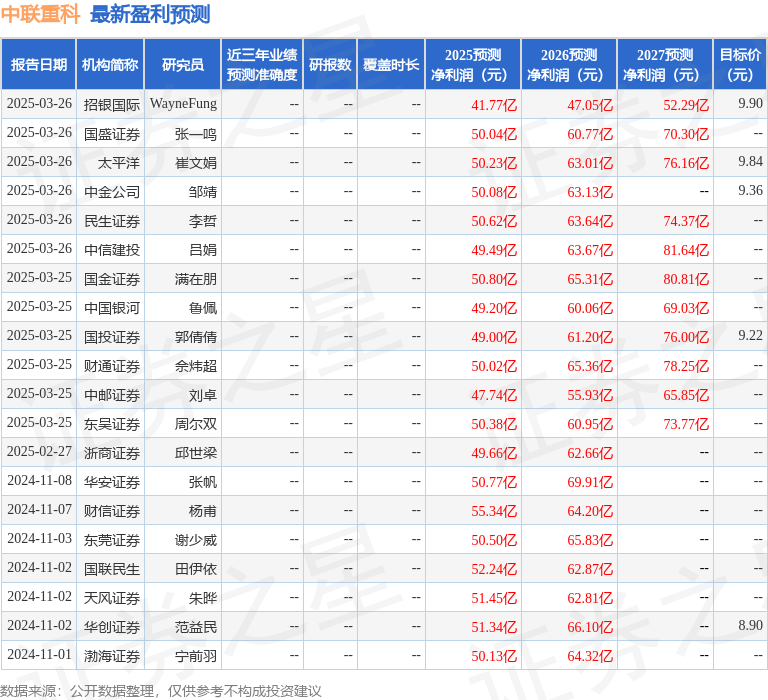This screenshot has width=768, height=700.
Task: Click date 2024-11-03 cell
Action: pyautogui.click(x=39, y=538)
